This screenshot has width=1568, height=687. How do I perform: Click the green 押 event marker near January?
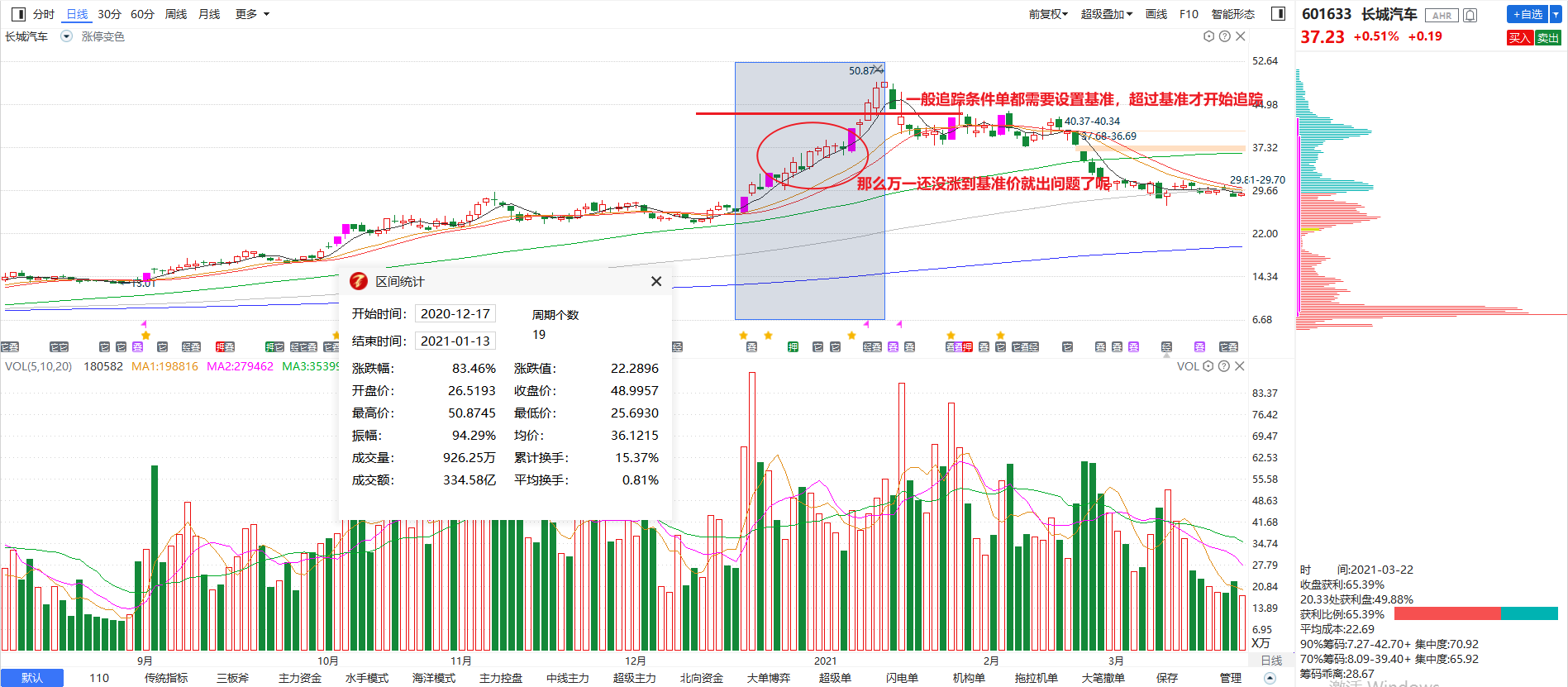794,347
